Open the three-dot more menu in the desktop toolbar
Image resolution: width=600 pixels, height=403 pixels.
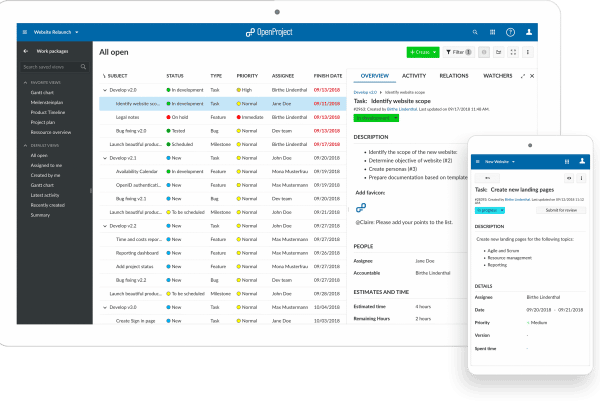[x=528, y=52]
